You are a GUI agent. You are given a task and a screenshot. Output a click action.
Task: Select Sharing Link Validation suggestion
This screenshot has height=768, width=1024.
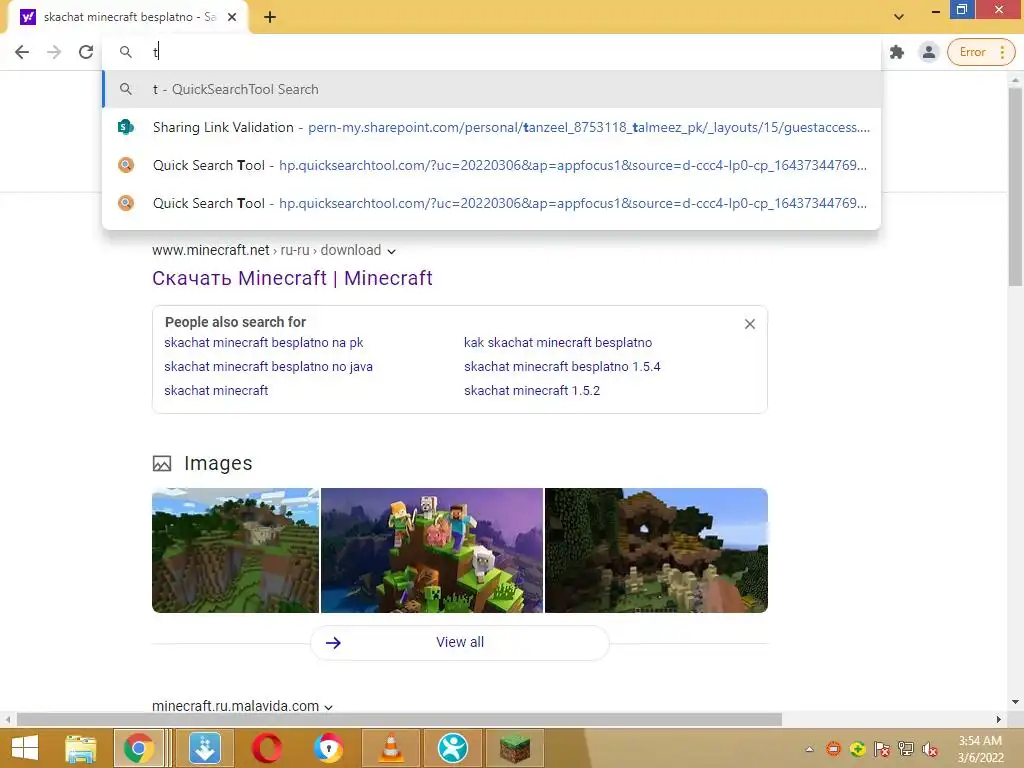492,127
